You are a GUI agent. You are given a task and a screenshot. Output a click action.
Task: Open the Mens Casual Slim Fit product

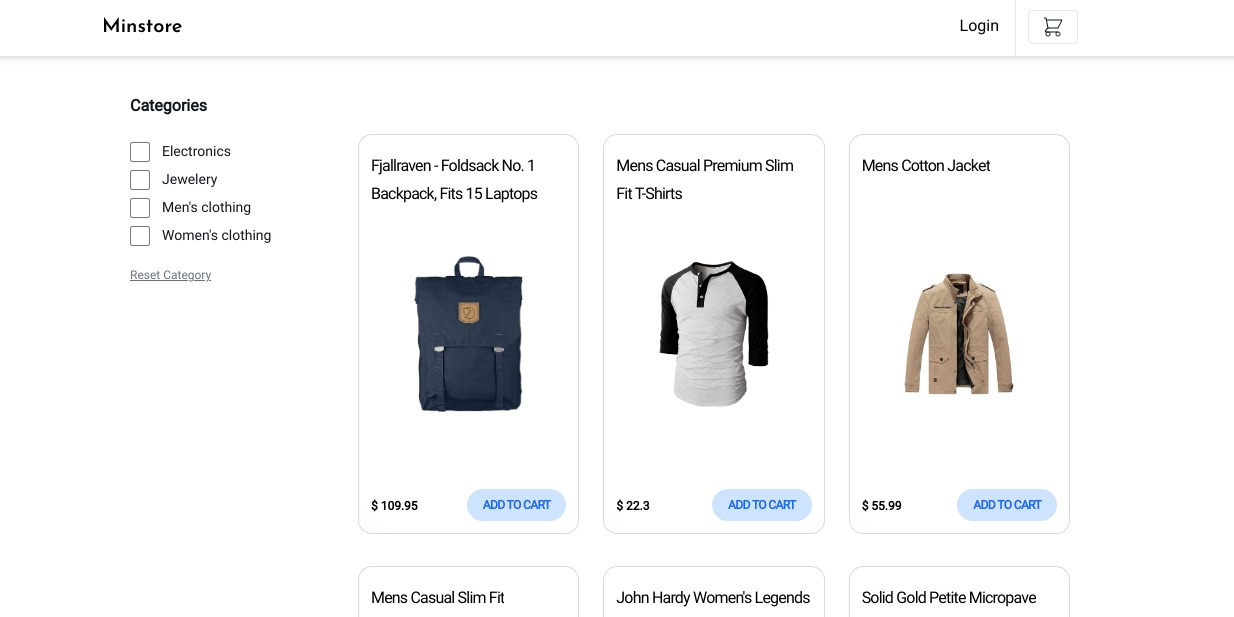point(437,598)
